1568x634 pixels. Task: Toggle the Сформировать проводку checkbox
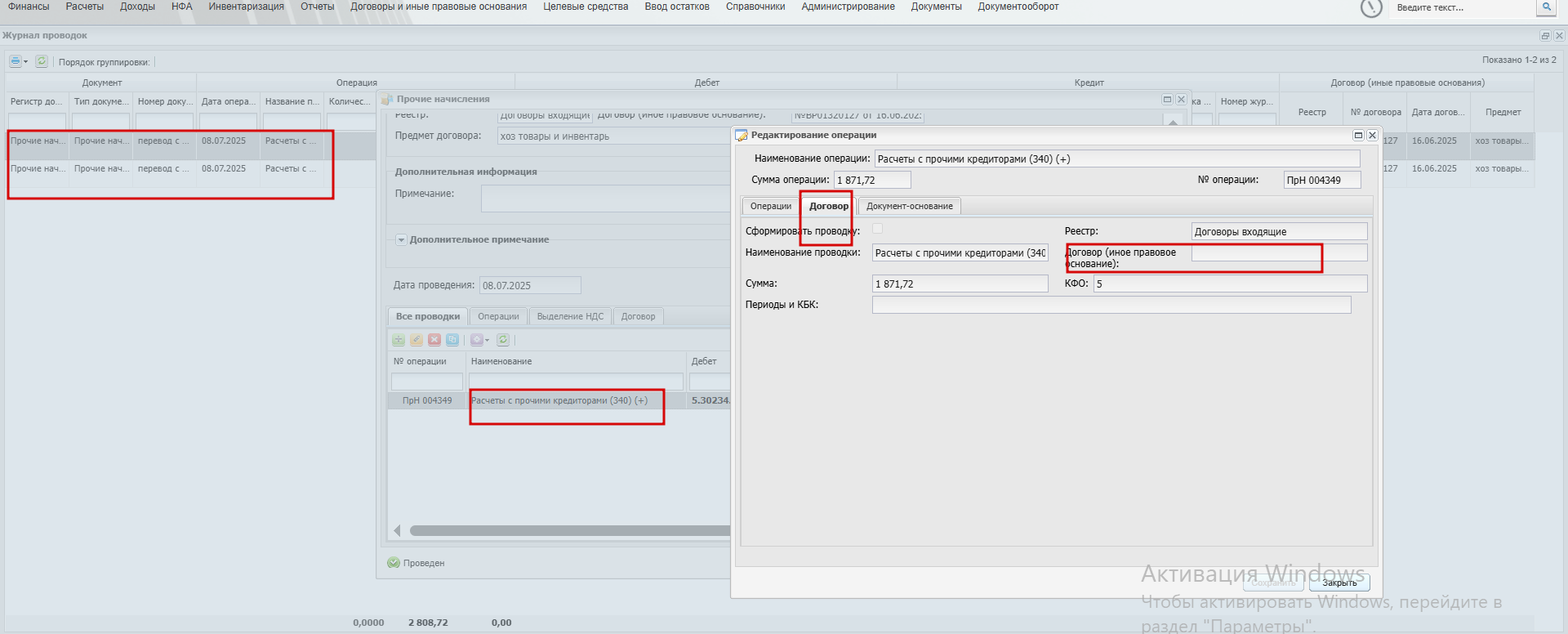click(878, 229)
